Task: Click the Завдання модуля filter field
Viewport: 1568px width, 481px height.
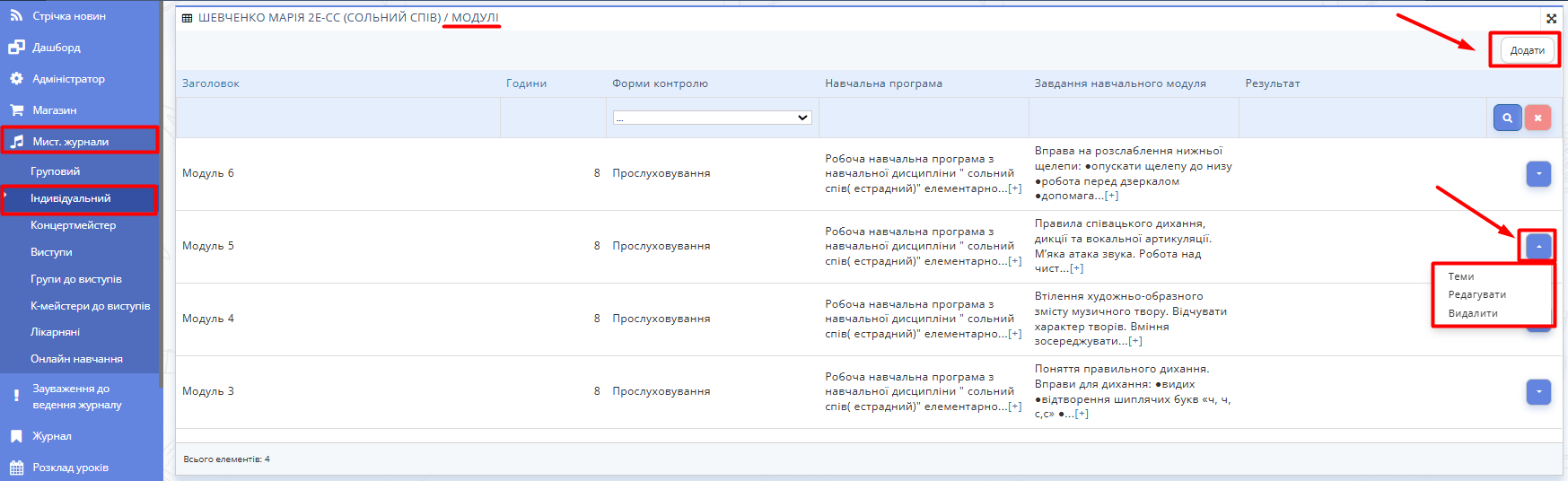Action: 1134,118
